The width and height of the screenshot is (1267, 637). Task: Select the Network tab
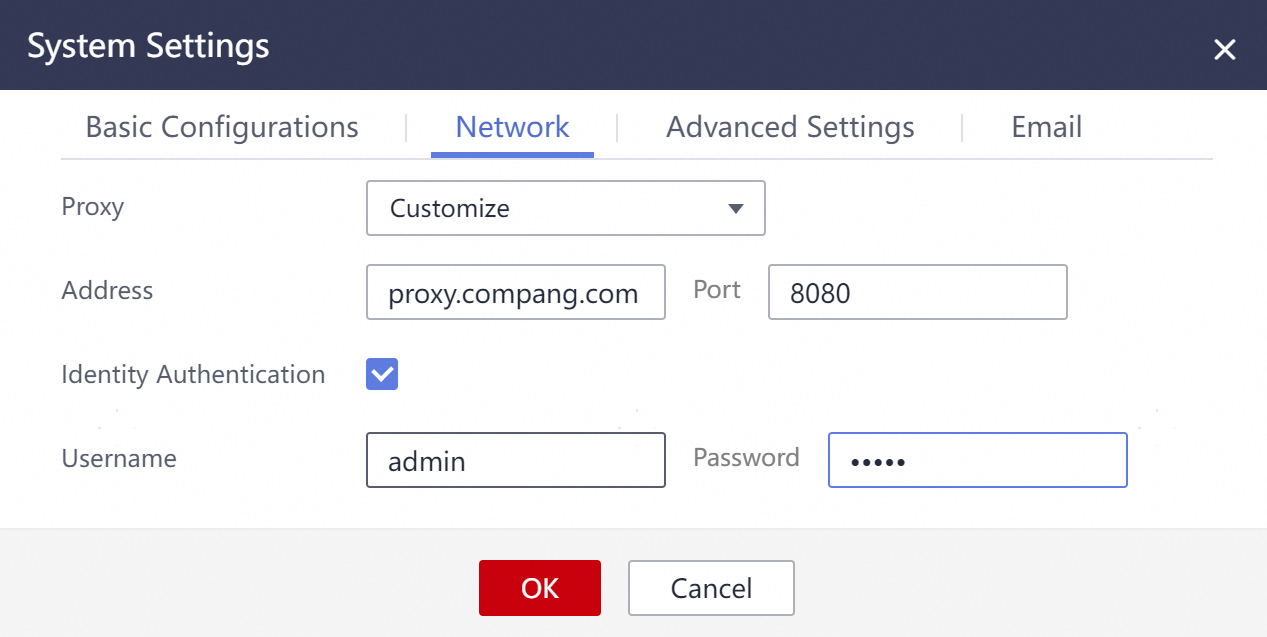coord(512,128)
